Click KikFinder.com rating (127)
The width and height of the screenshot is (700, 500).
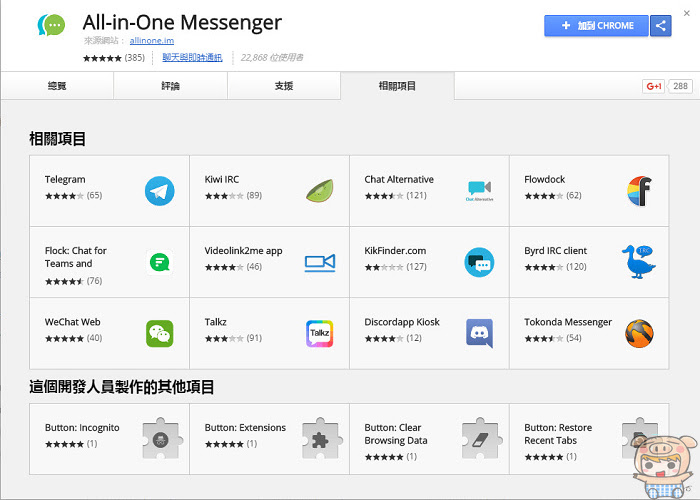pyautogui.click(x=396, y=267)
